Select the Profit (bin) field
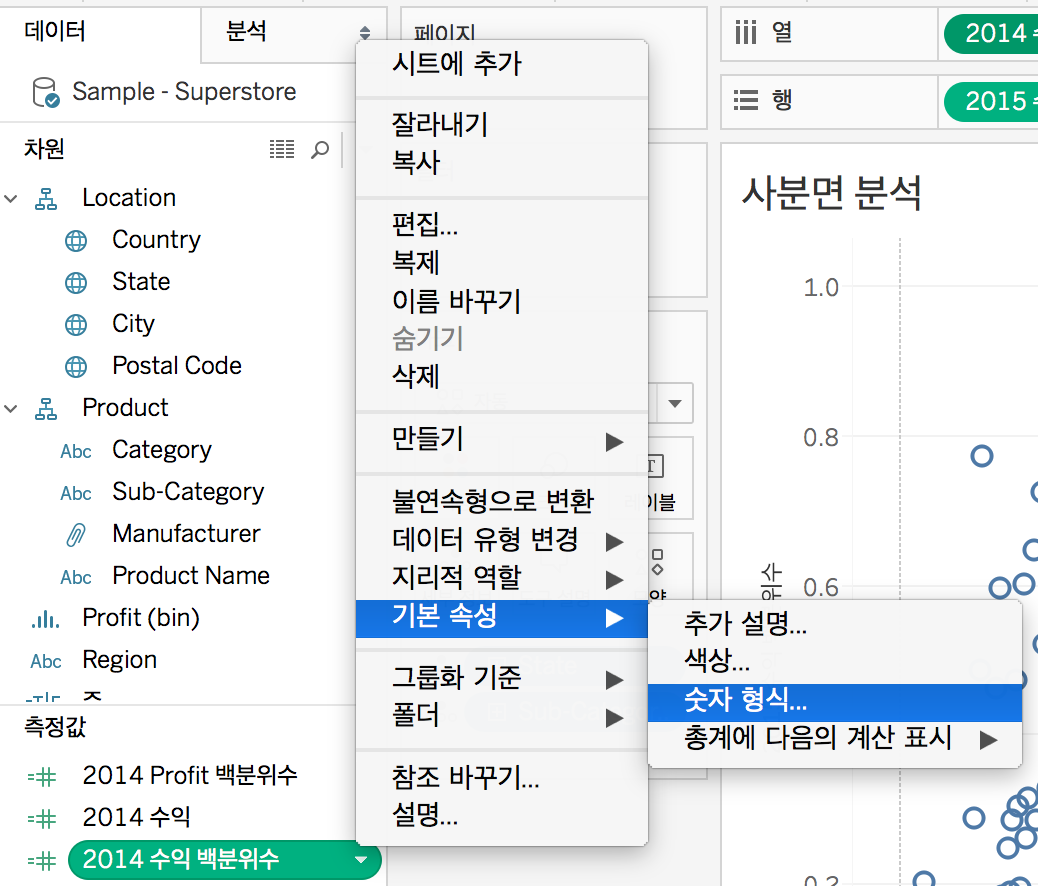Viewport: 1038px width, 886px height. tap(140, 618)
